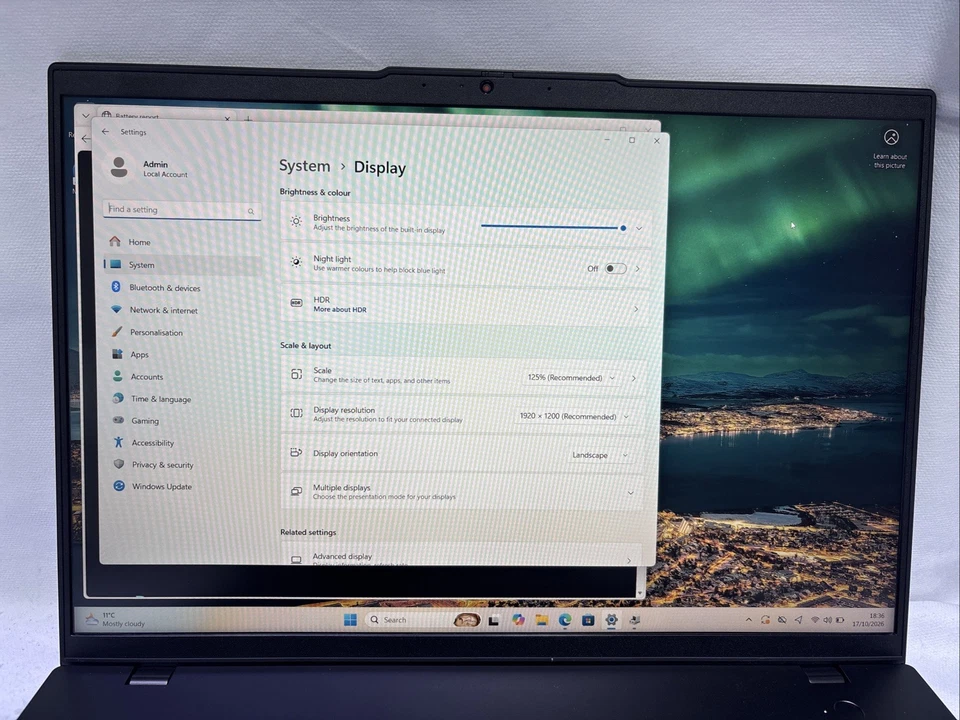960x720 pixels.
Task: Expand the Multiple displays section
Action: tap(630, 493)
